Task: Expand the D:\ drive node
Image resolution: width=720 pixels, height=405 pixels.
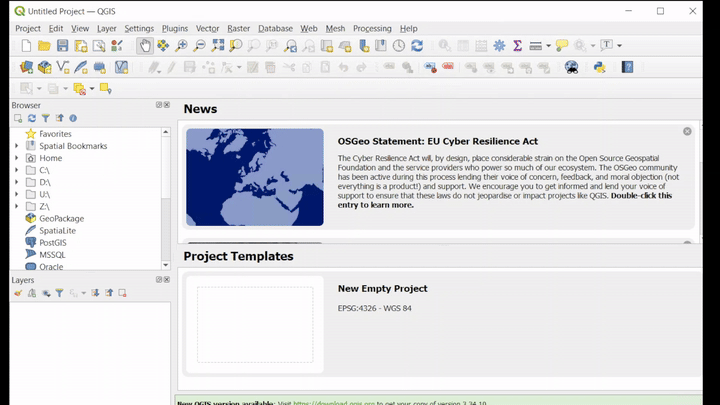Action: [17, 182]
